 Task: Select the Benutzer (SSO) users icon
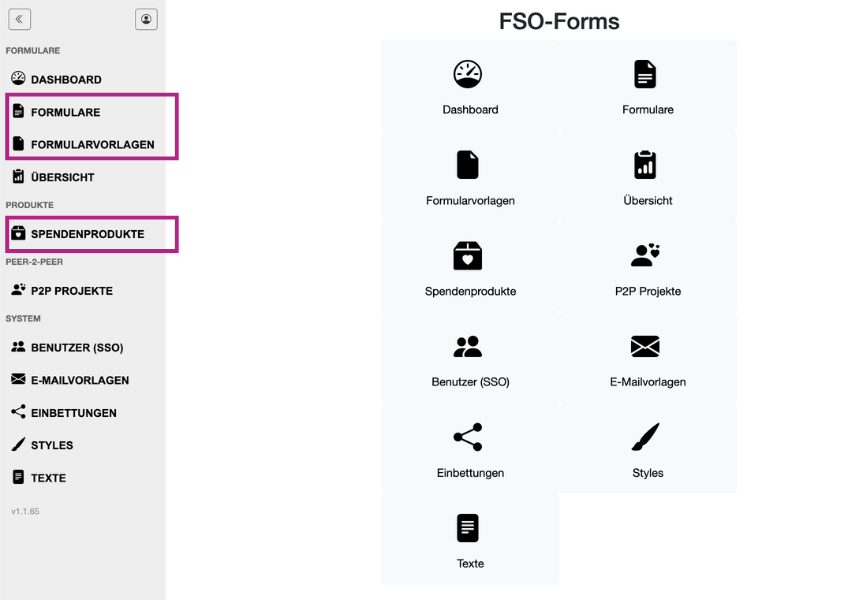point(470,344)
